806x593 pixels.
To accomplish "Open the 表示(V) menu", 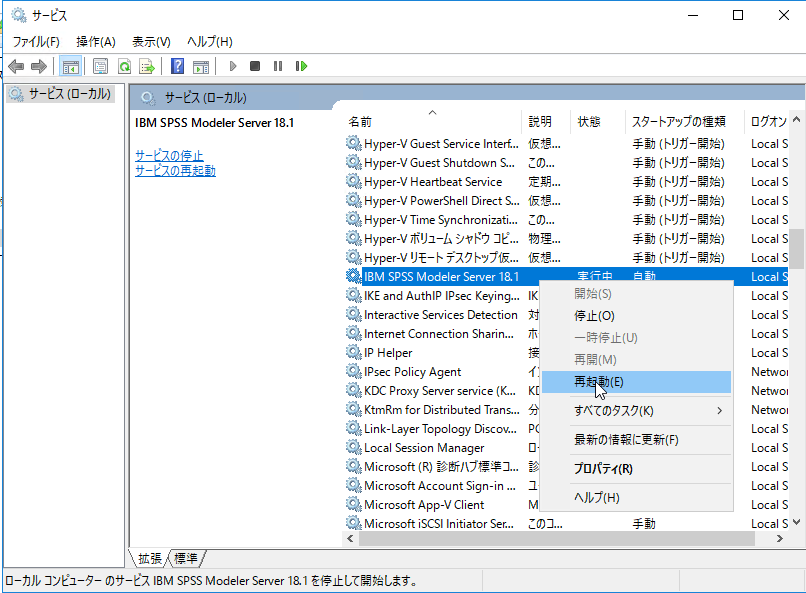I will click(151, 42).
